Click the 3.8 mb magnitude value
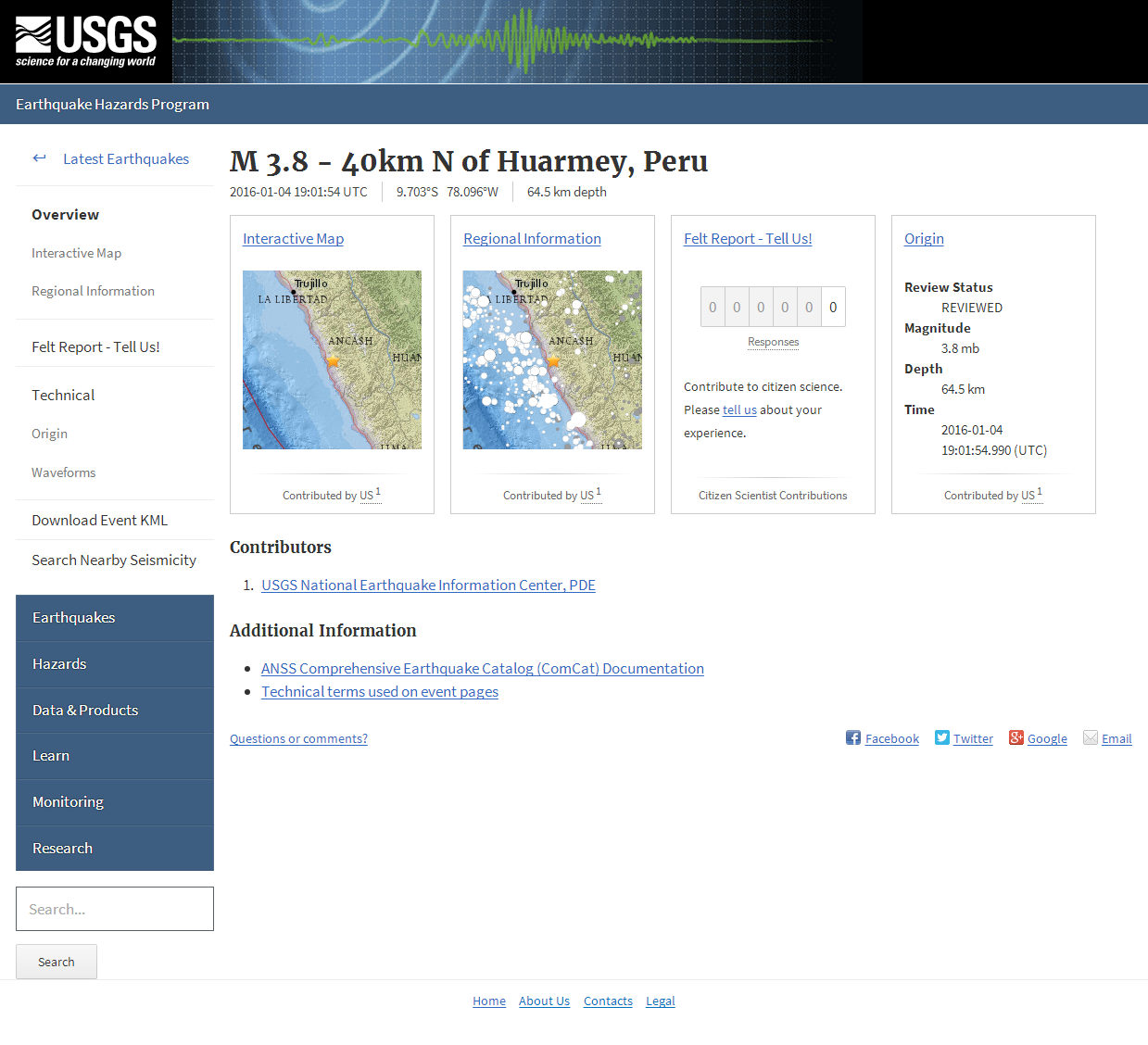 click(x=960, y=348)
